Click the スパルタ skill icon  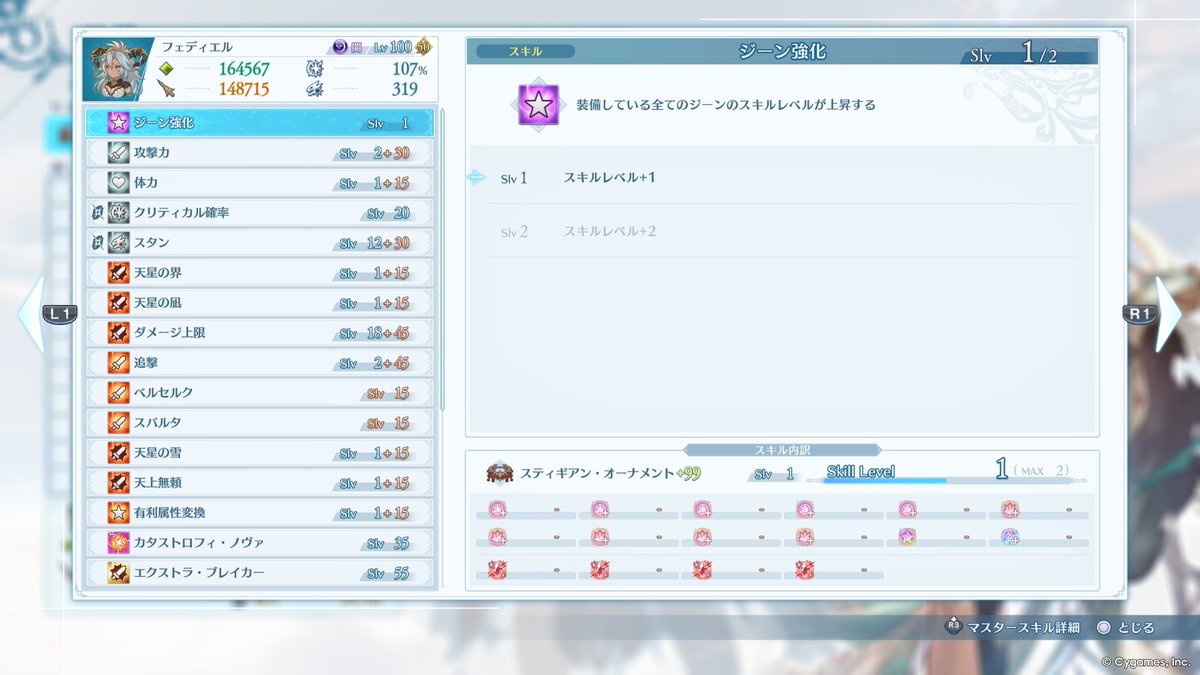119,423
